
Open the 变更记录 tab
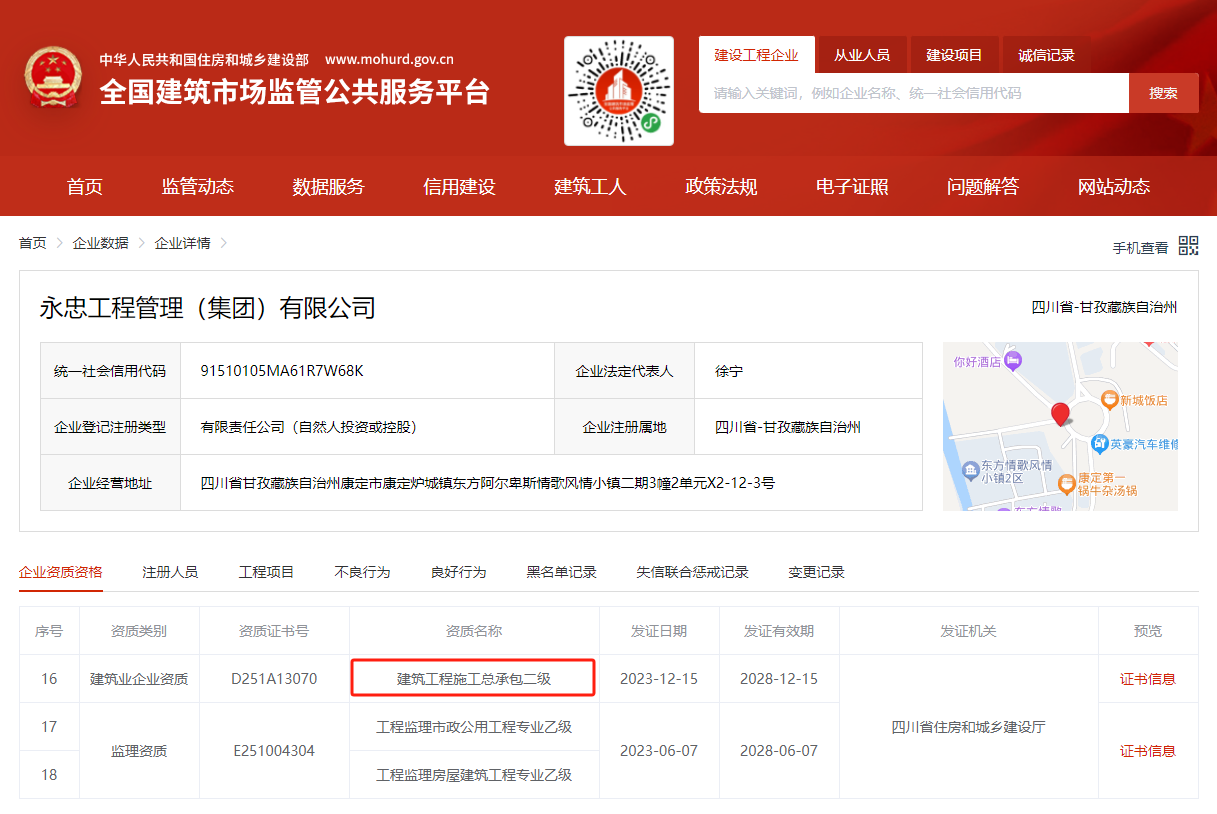(816, 572)
